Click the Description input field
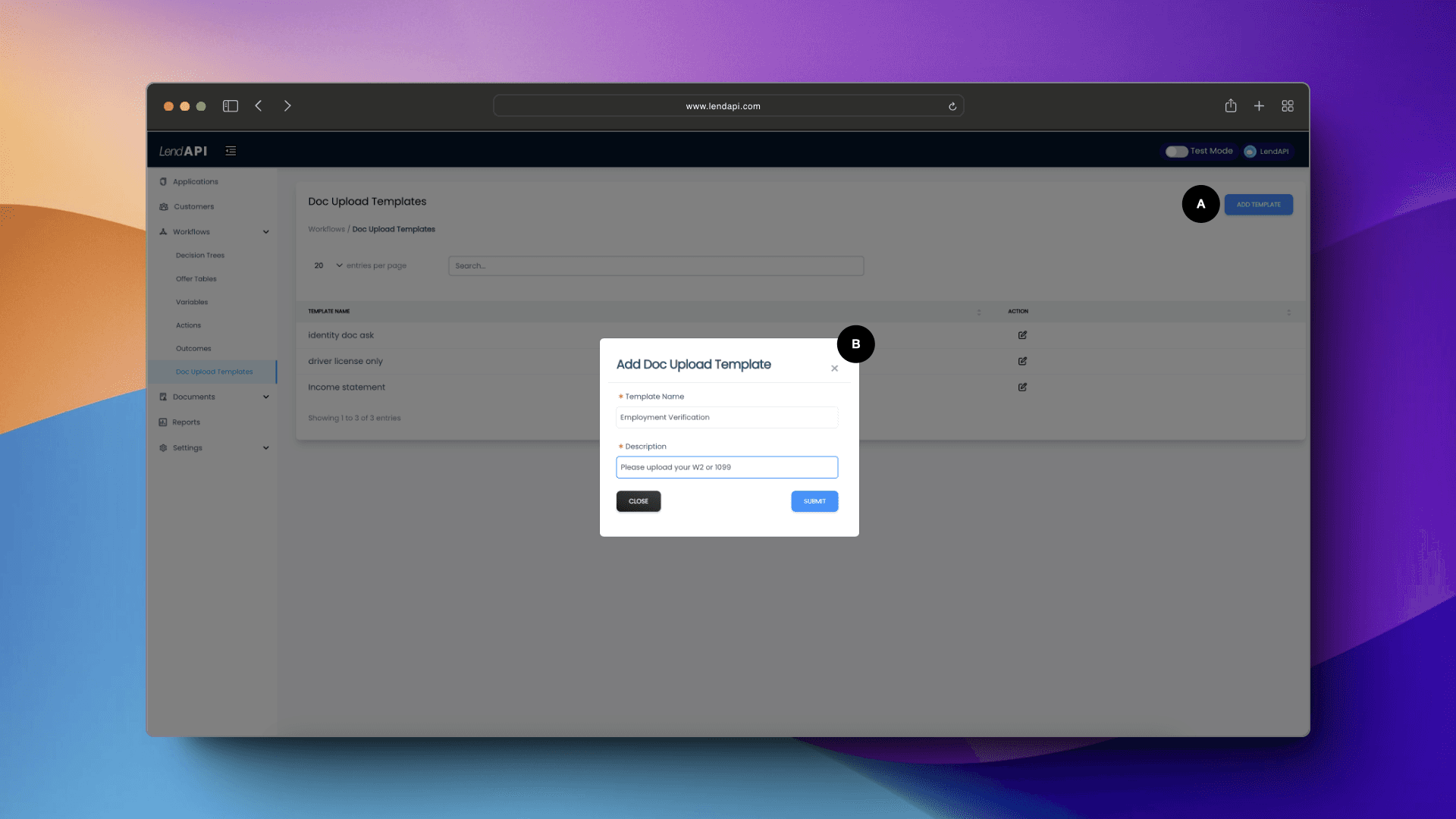 pyautogui.click(x=726, y=467)
